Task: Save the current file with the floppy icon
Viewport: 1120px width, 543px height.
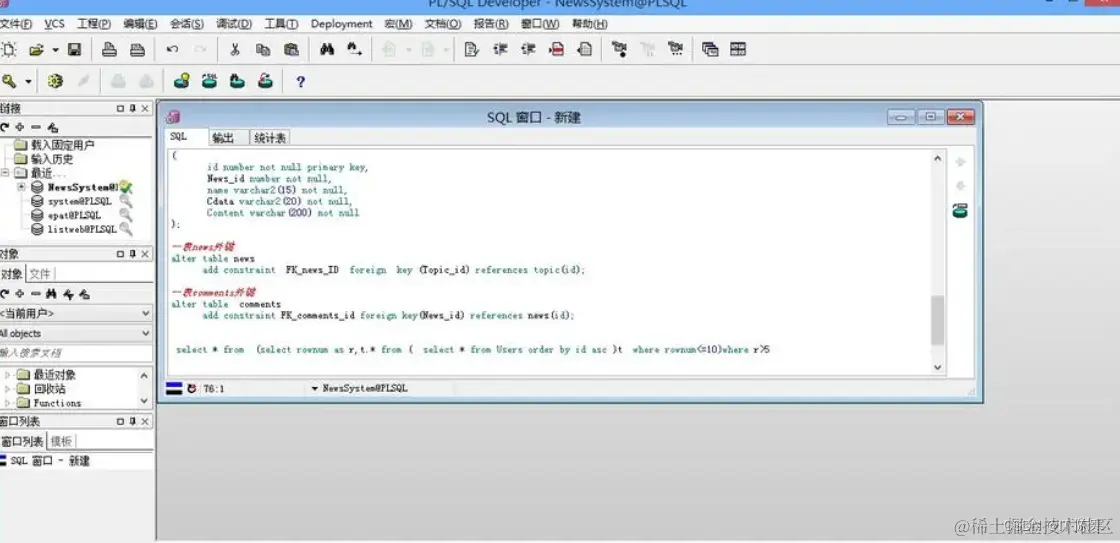Action: coord(74,49)
